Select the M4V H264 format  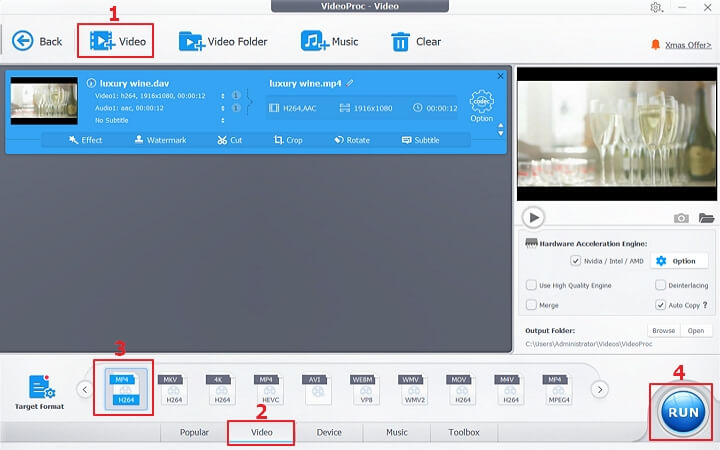(x=510, y=389)
